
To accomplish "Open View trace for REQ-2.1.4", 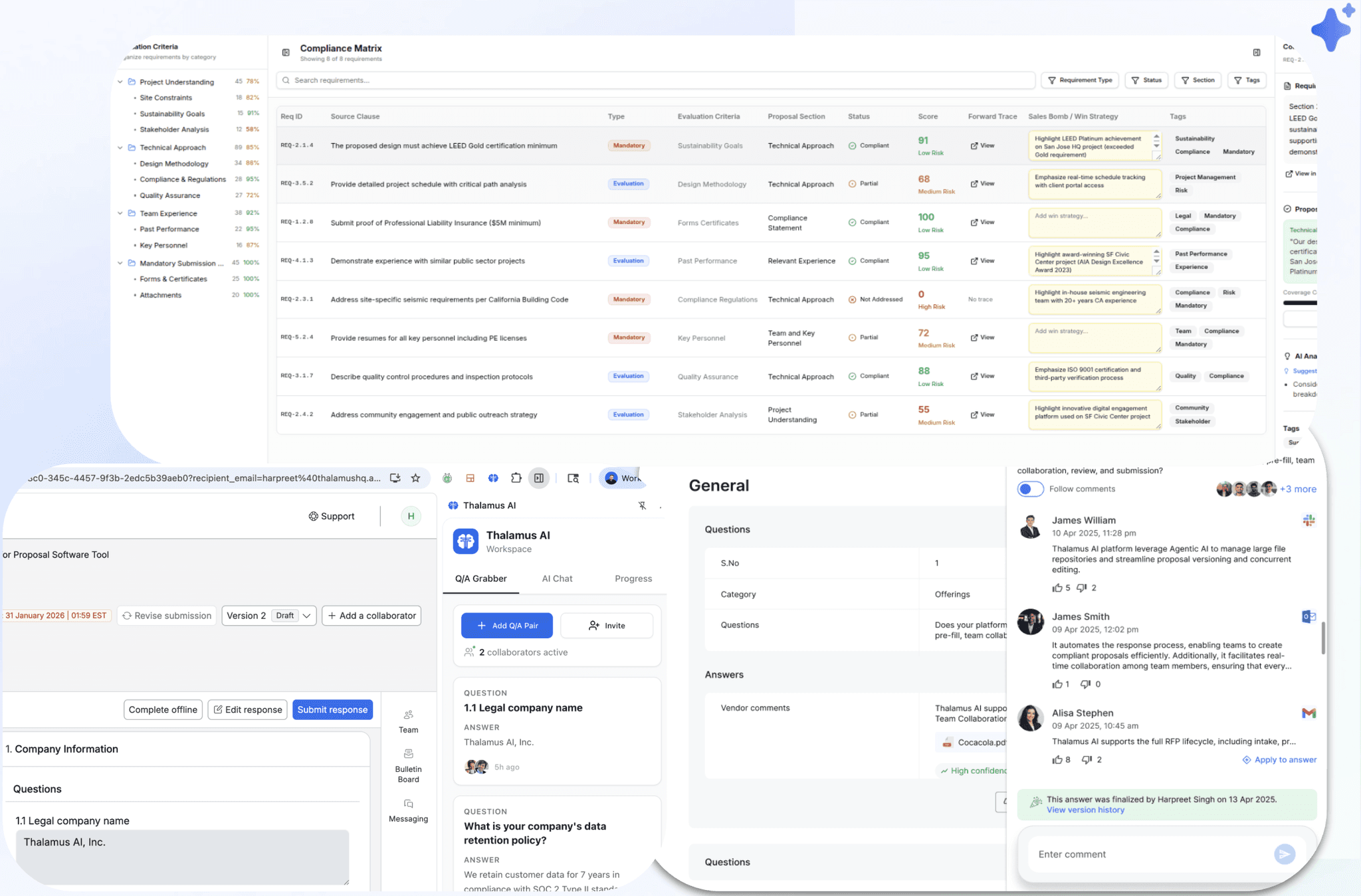I will (x=982, y=145).
